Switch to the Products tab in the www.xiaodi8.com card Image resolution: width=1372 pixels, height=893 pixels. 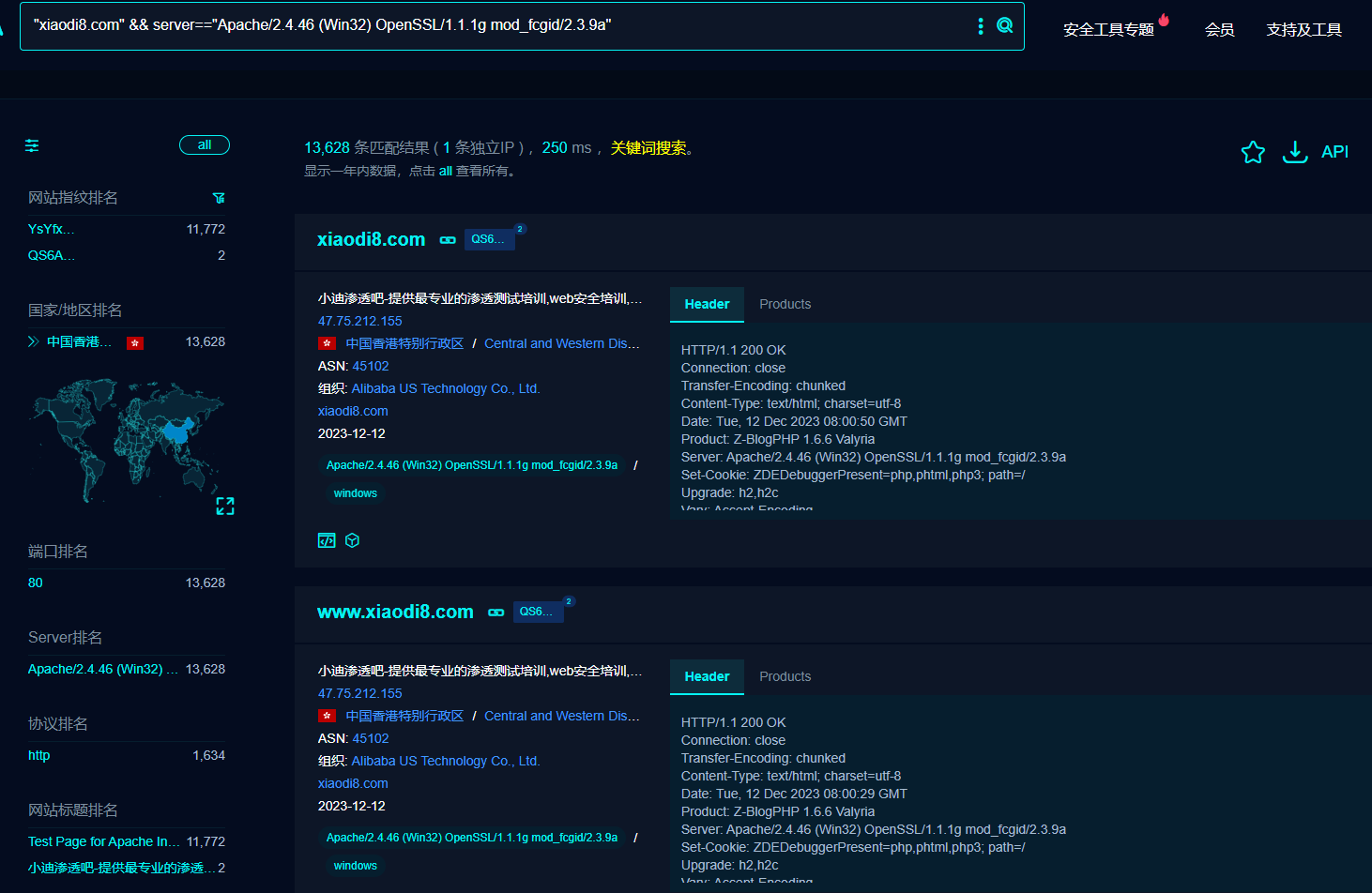click(785, 676)
